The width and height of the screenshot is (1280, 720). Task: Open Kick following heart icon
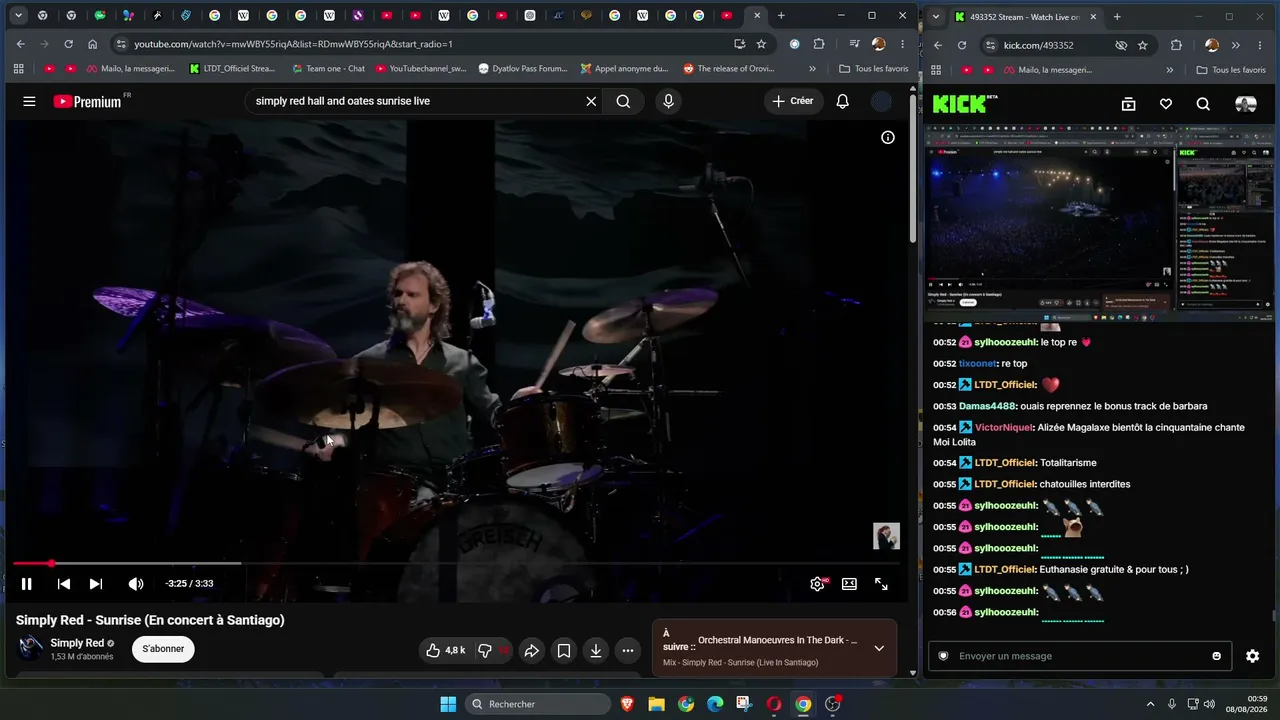1166,104
